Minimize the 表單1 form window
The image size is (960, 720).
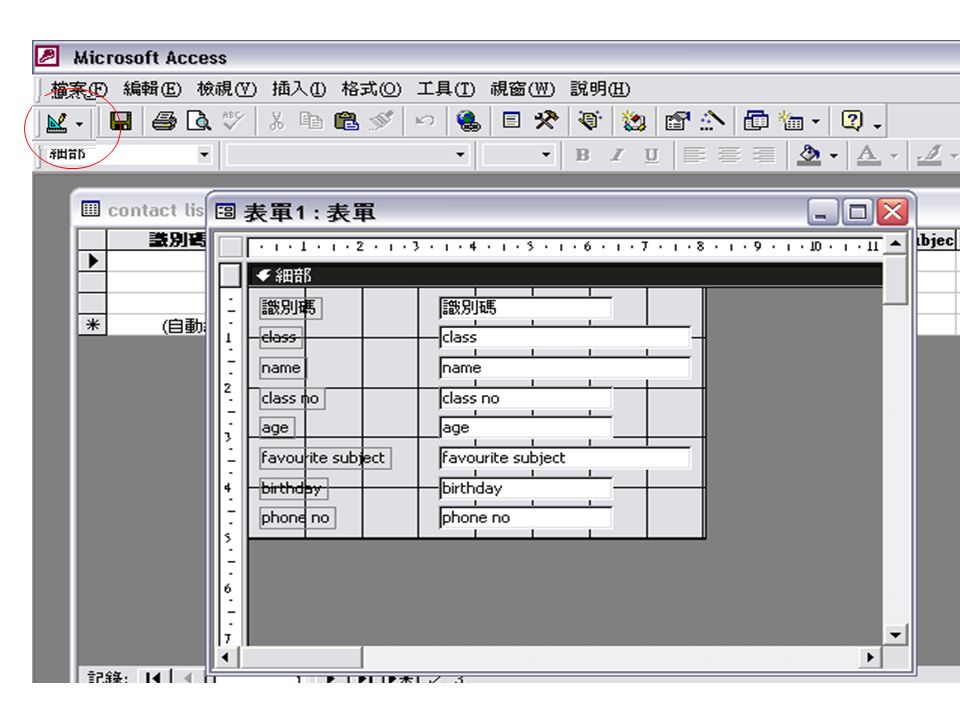point(822,212)
